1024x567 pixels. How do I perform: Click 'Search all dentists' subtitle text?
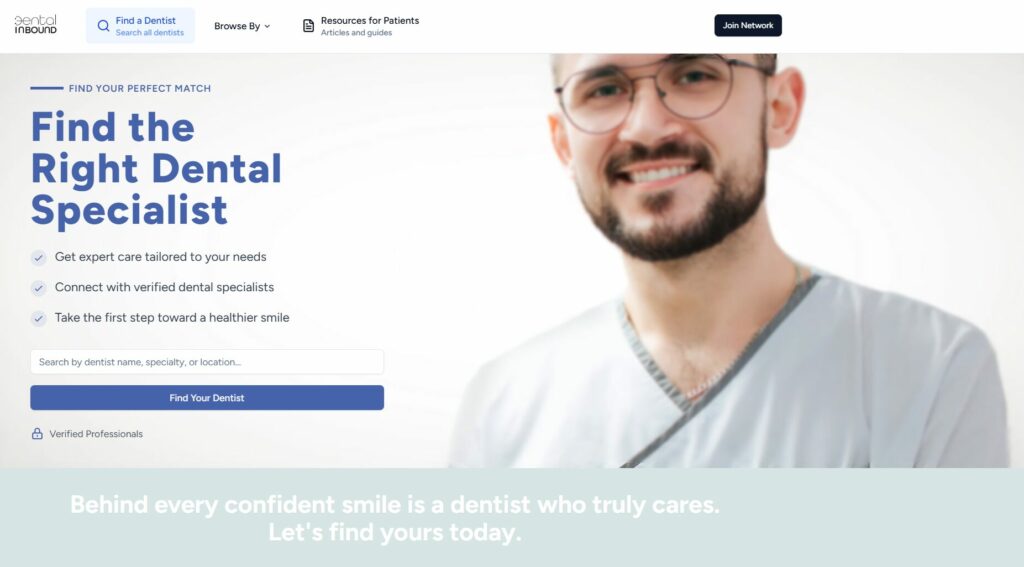(150, 33)
